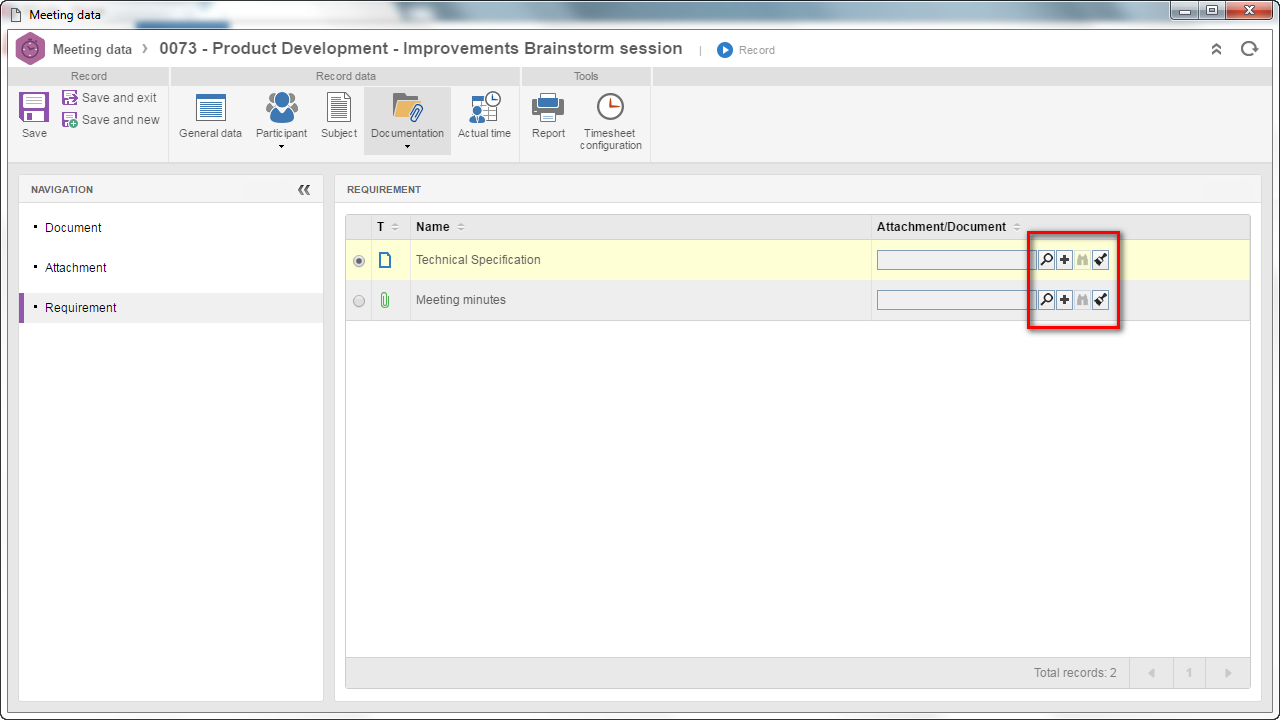1280x720 pixels.
Task: Open the Actual time section
Action: (484, 116)
